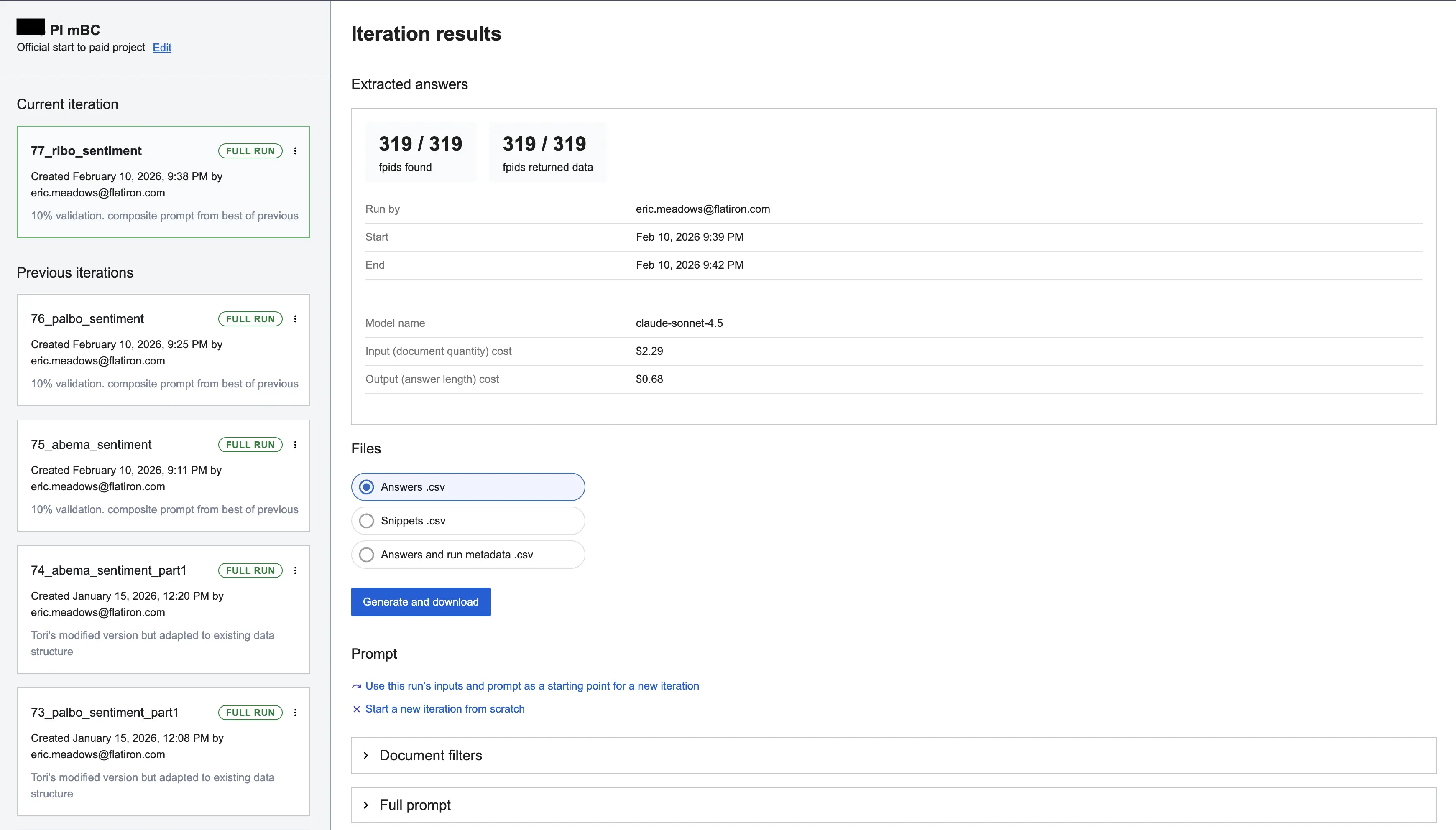Click the FULL RUN badge on 76_palbo_sentiment
1456x830 pixels.
pyautogui.click(x=250, y=319)
